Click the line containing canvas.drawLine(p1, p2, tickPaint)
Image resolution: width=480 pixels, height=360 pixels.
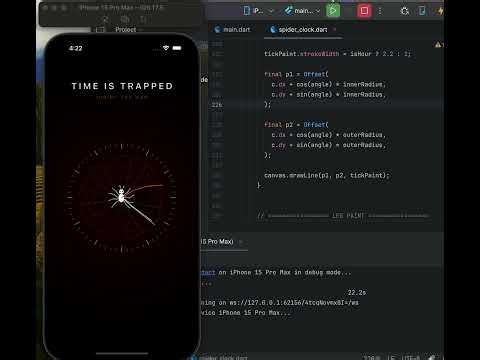(x=327, y=175)
